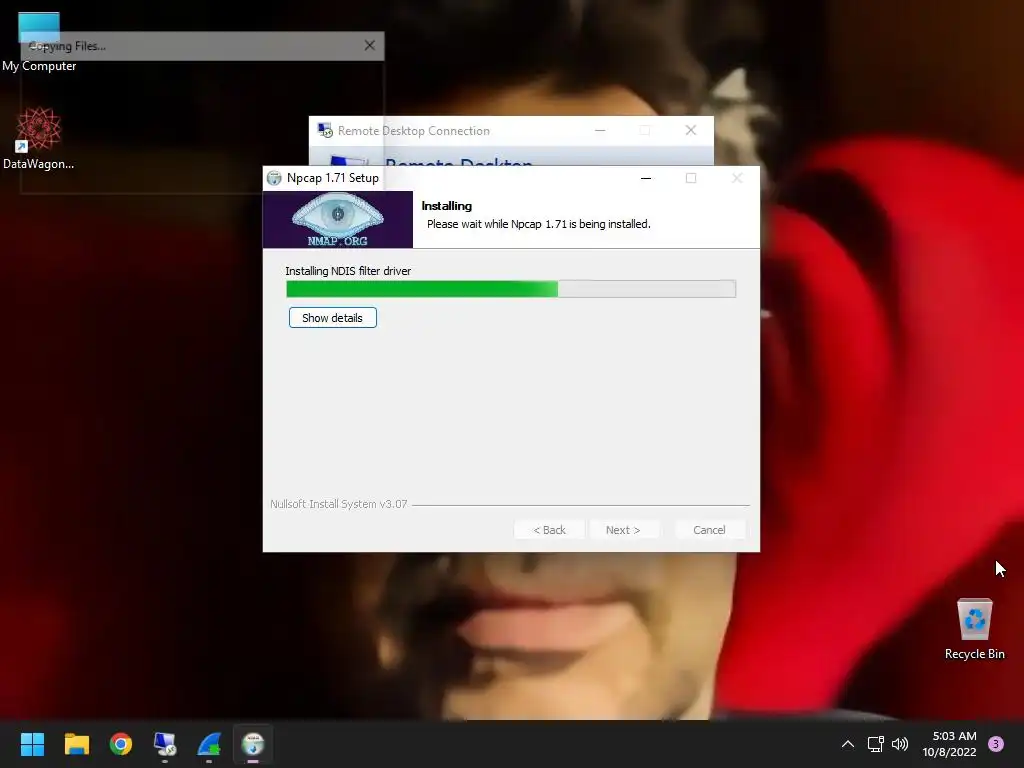The image size is (1024, 768).
Task: Click the 'Nullsoft Install System v3.07' text
Action: [338, 504]
